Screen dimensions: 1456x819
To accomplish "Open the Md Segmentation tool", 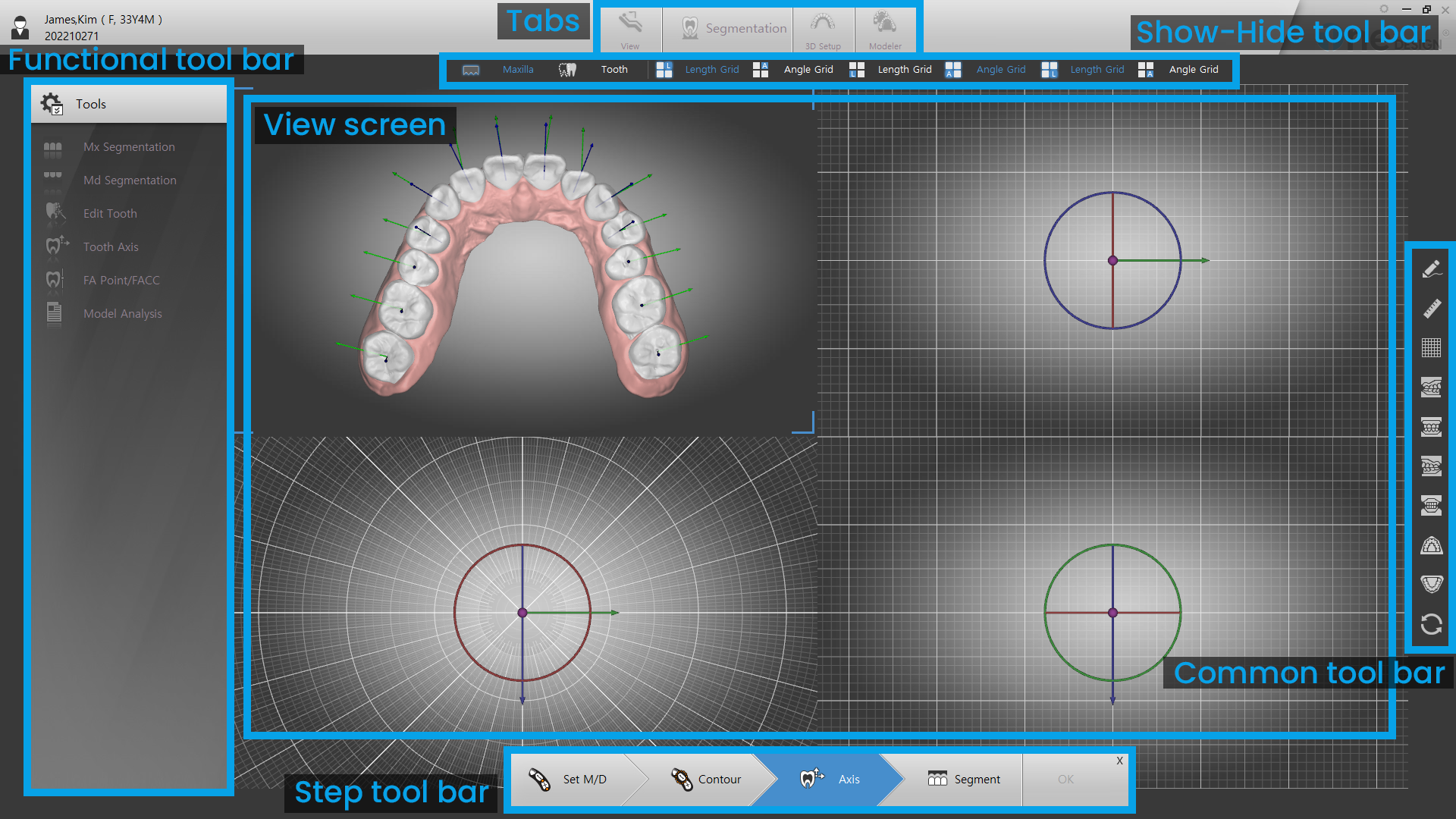I will coord(129,180).
